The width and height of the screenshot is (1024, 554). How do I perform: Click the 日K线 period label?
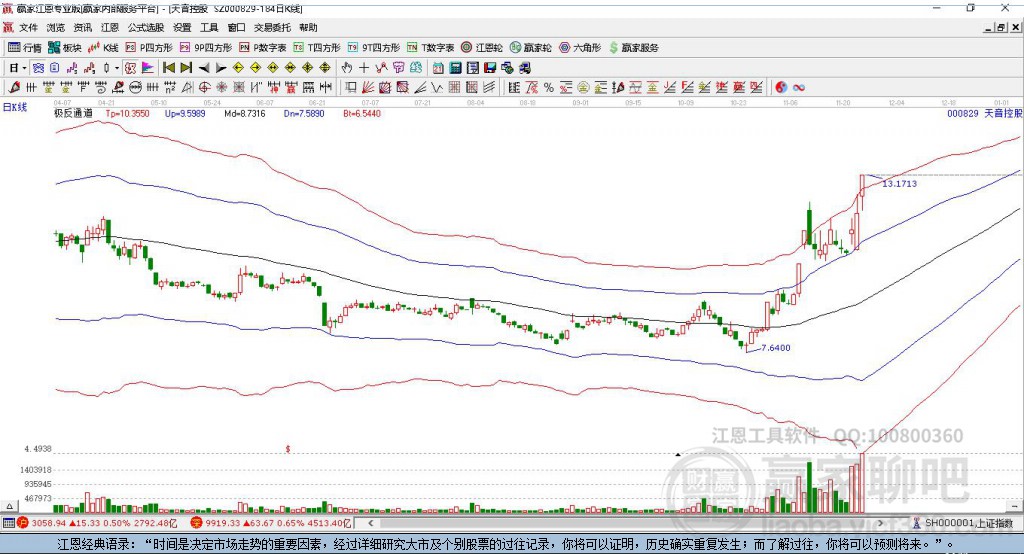coord(14,106)
